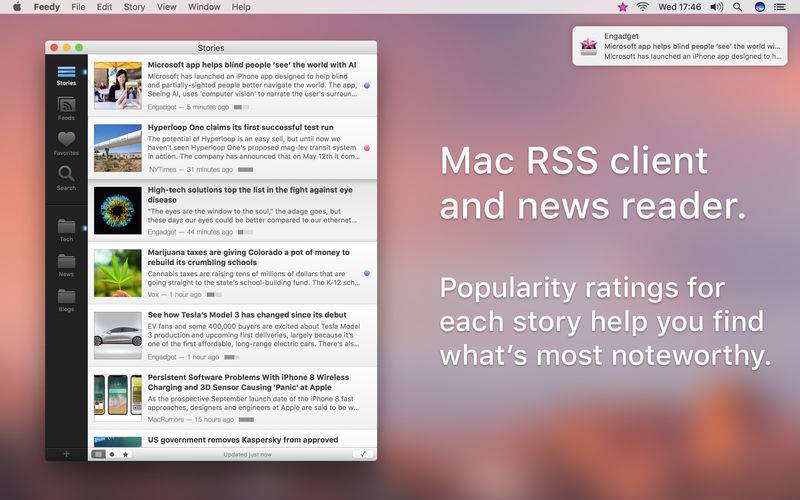
Task: Filter to starred stories with star button
Action: point(126,454)
